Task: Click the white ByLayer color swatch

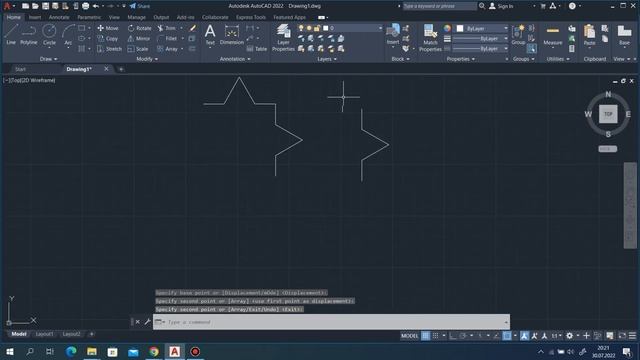Action: pos(460,28)
